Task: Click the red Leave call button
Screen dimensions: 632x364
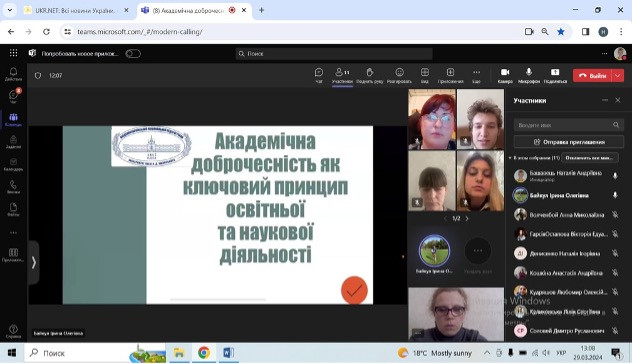Action: click(x=592, y=75)
